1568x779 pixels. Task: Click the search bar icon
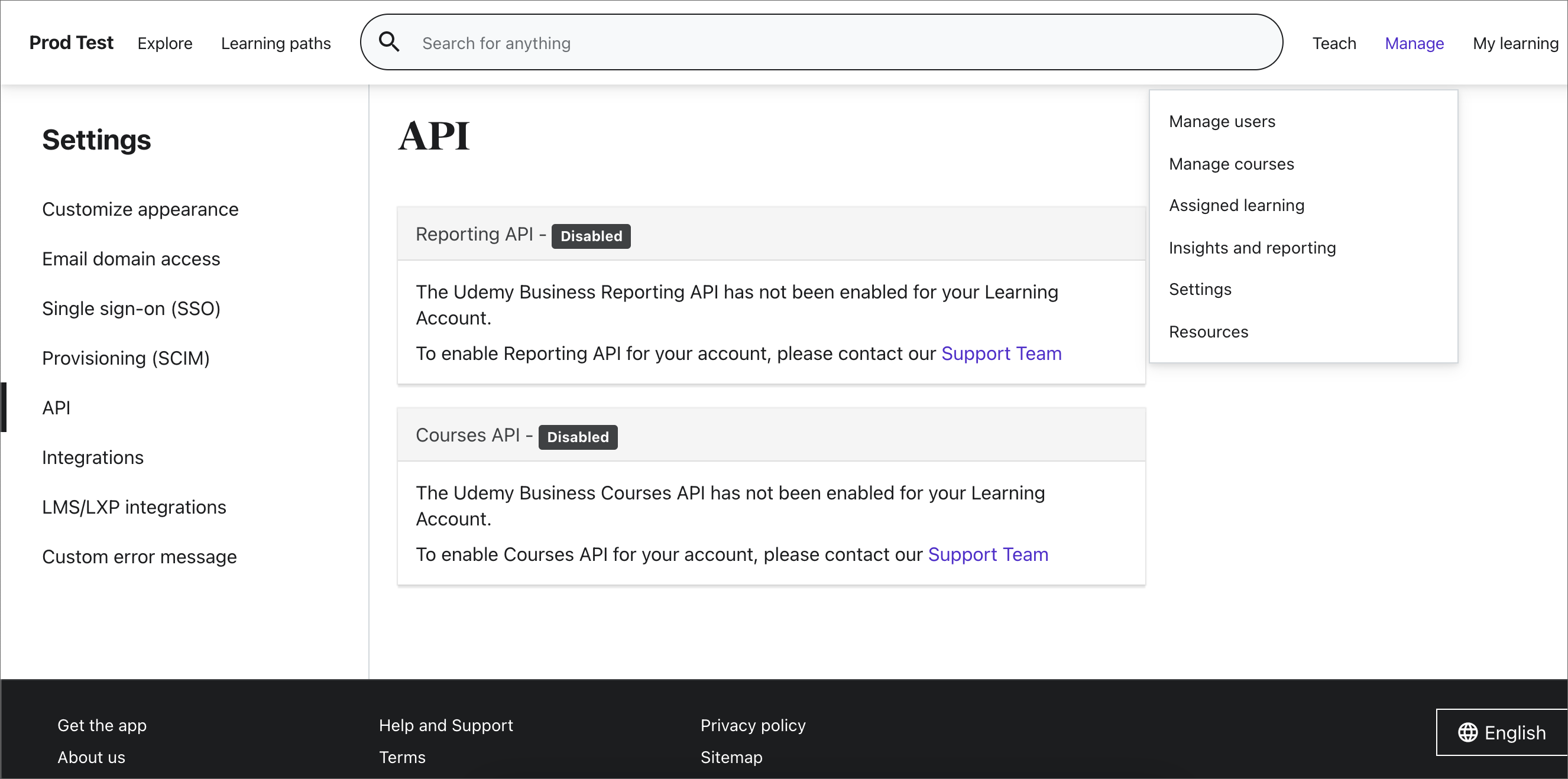click(x=389, y=42)
